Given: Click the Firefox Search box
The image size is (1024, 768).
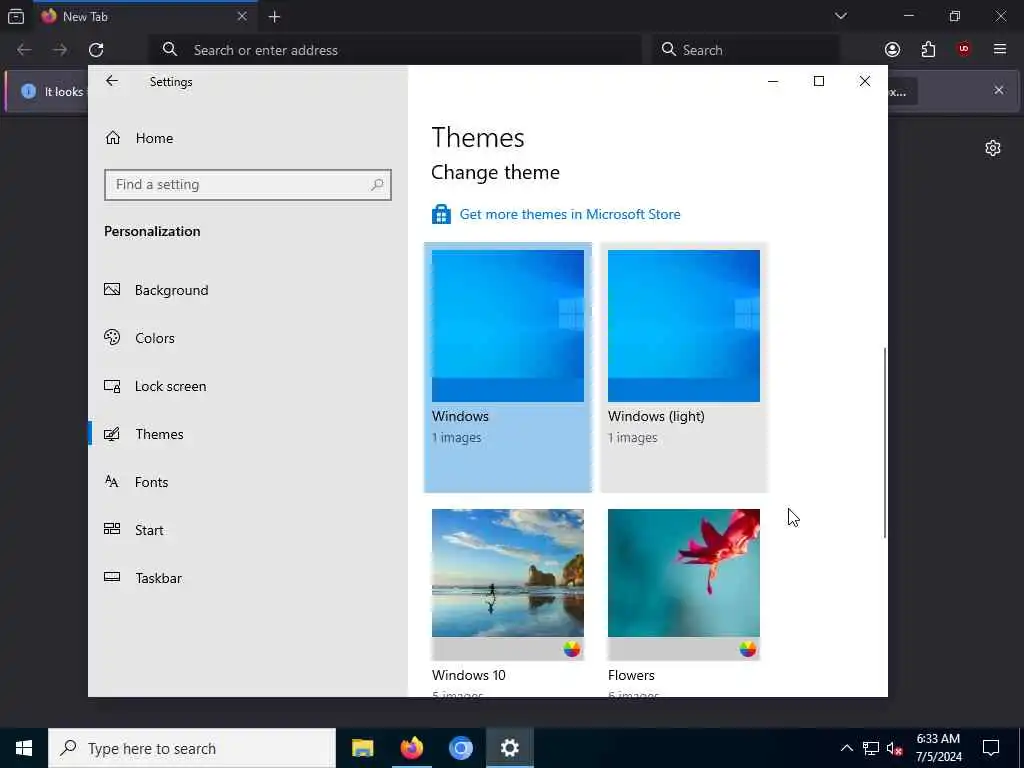Looking at the screenshot, I should 746,50.
